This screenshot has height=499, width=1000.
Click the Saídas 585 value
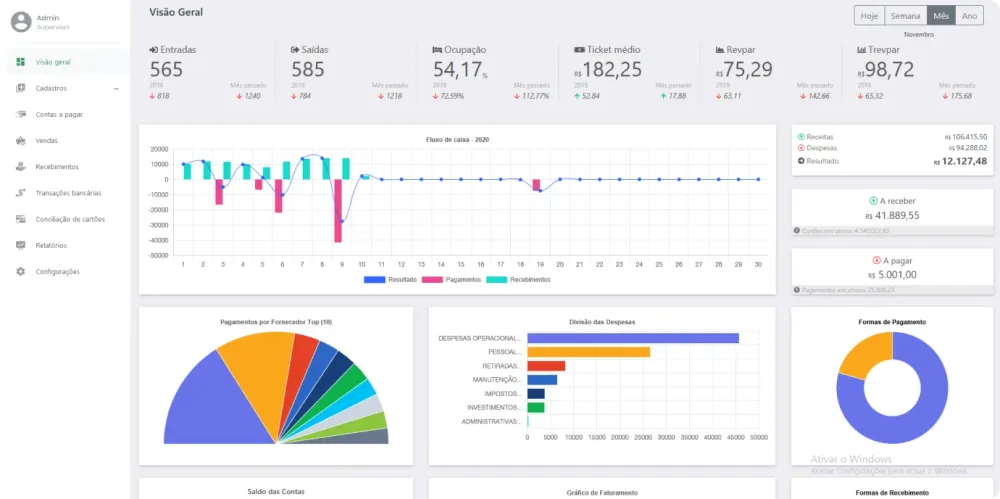(308, 69)
